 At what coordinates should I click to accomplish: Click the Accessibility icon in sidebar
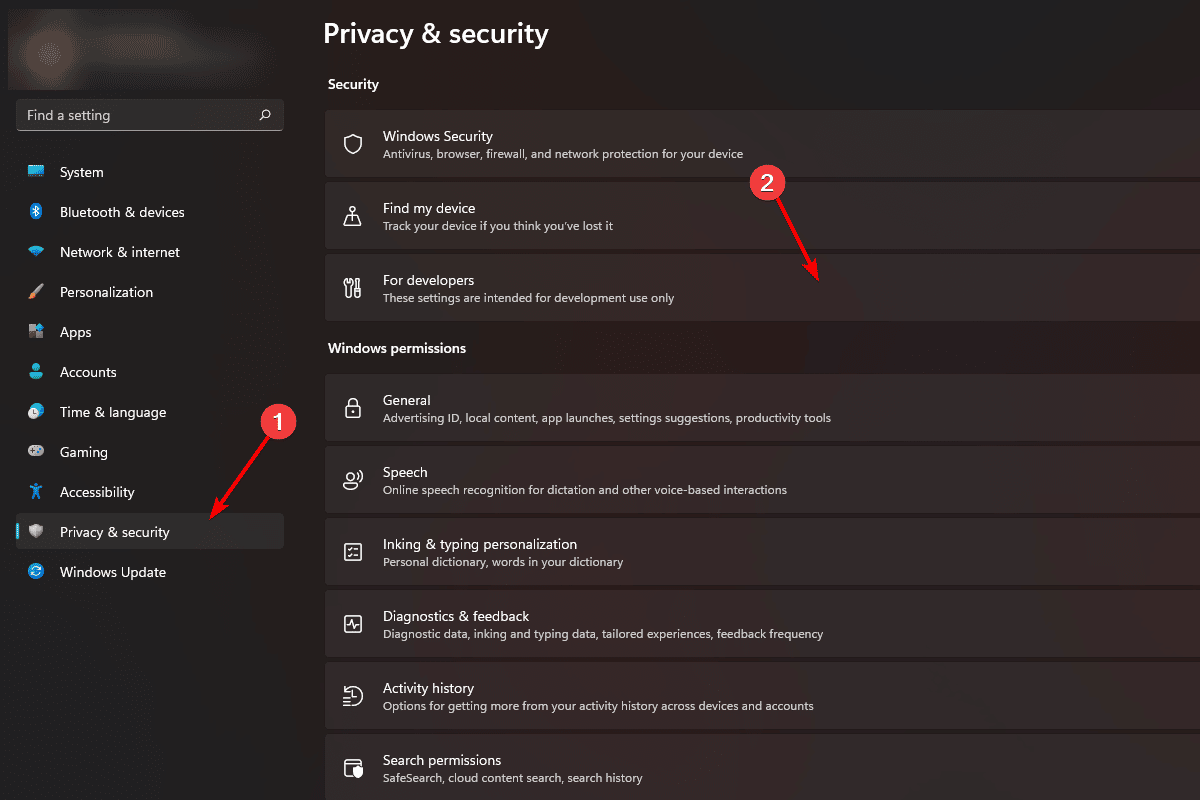click(x=35, y=492)
